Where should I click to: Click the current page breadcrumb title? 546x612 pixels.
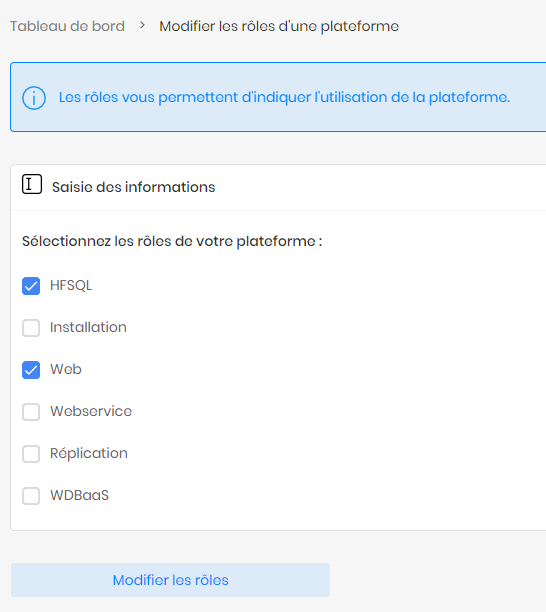tap(279, 26)
